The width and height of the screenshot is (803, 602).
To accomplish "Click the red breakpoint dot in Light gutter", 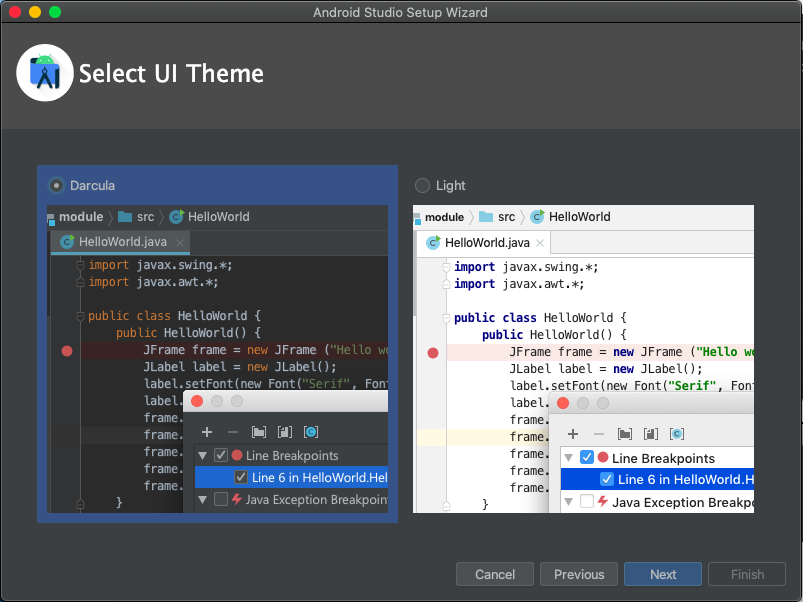I will tap(433, 353).
